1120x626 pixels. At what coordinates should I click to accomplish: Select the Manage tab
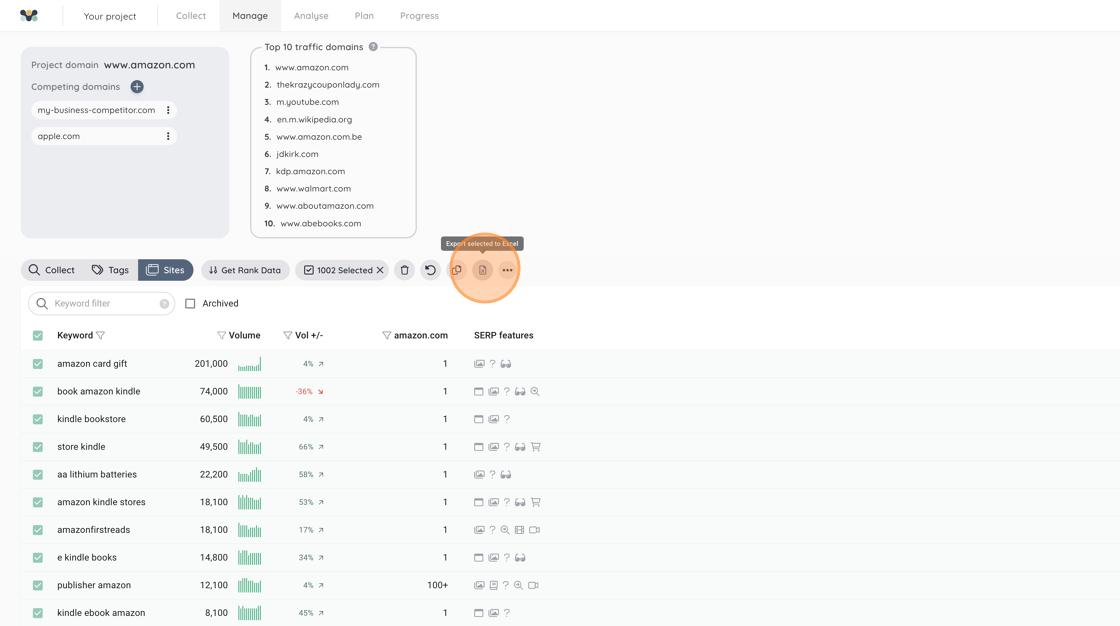pyautogui.click(x=250, y=16)
